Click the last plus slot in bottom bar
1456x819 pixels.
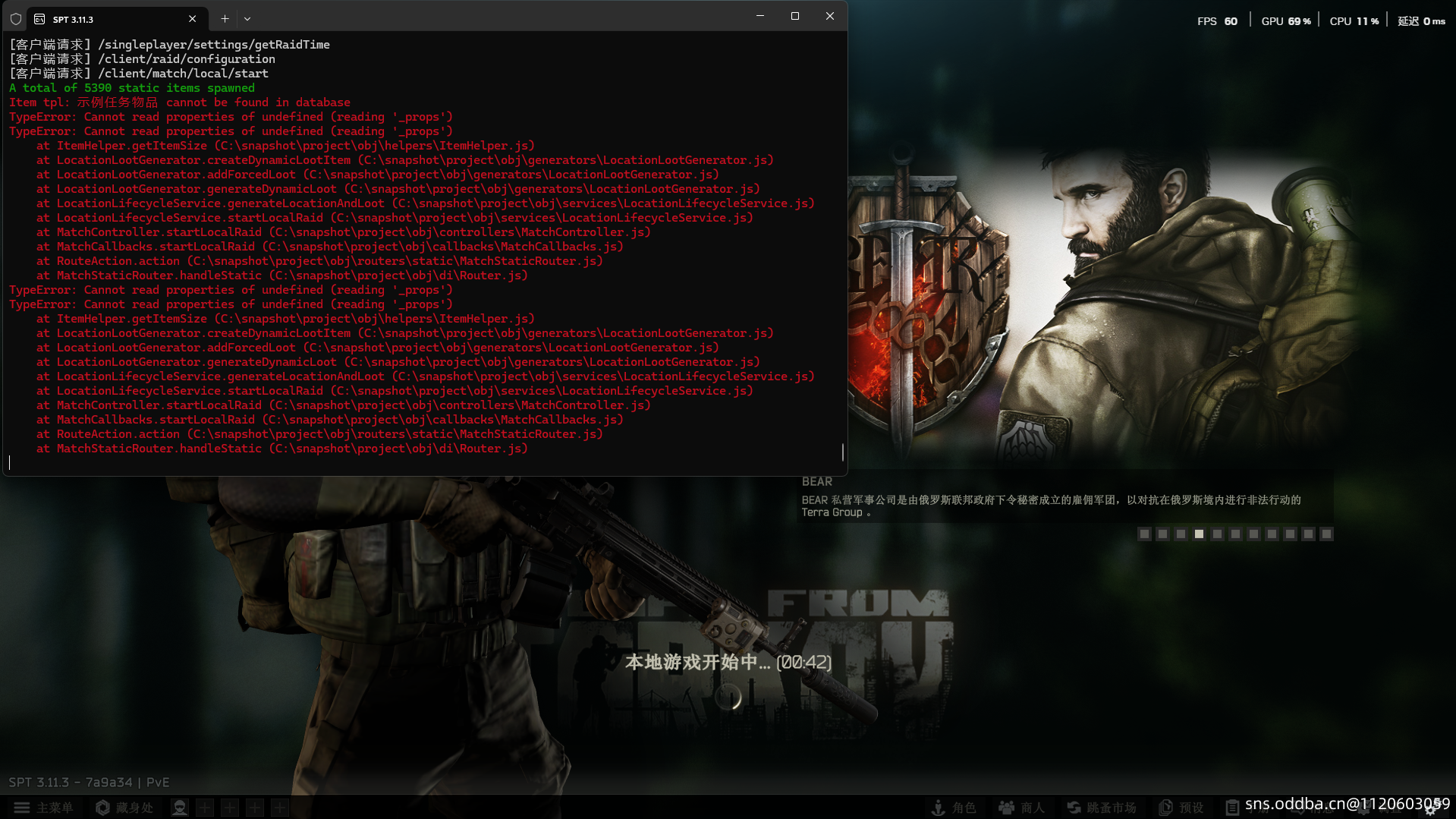280,808
